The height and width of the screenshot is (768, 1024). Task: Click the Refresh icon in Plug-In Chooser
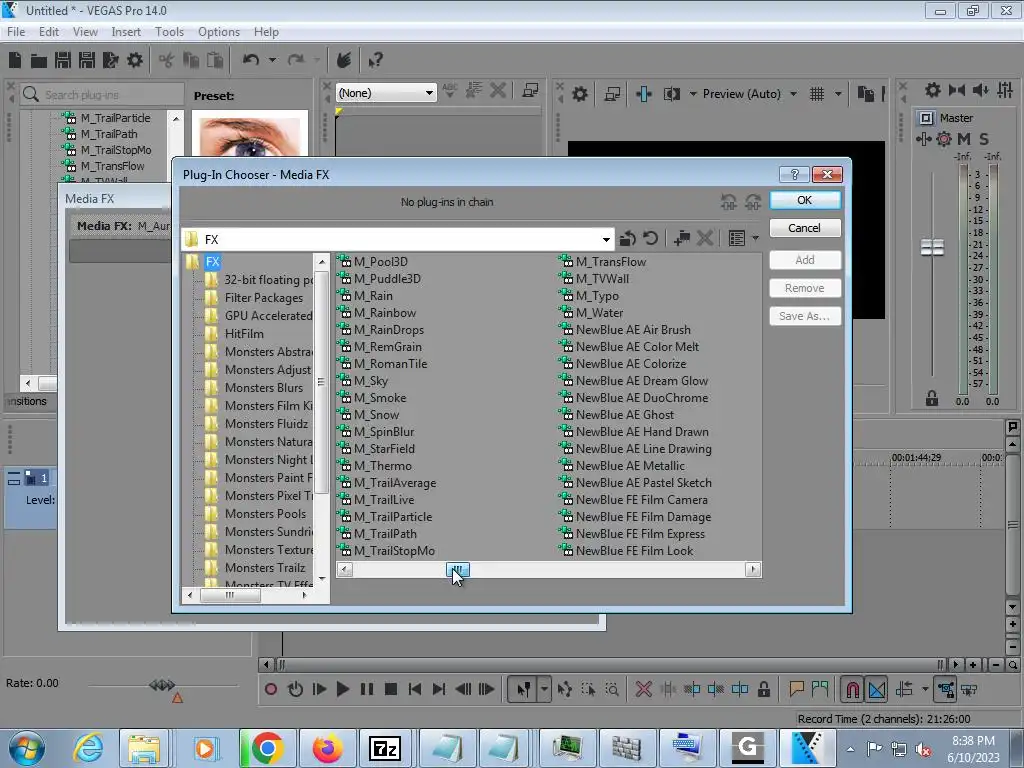650,238
